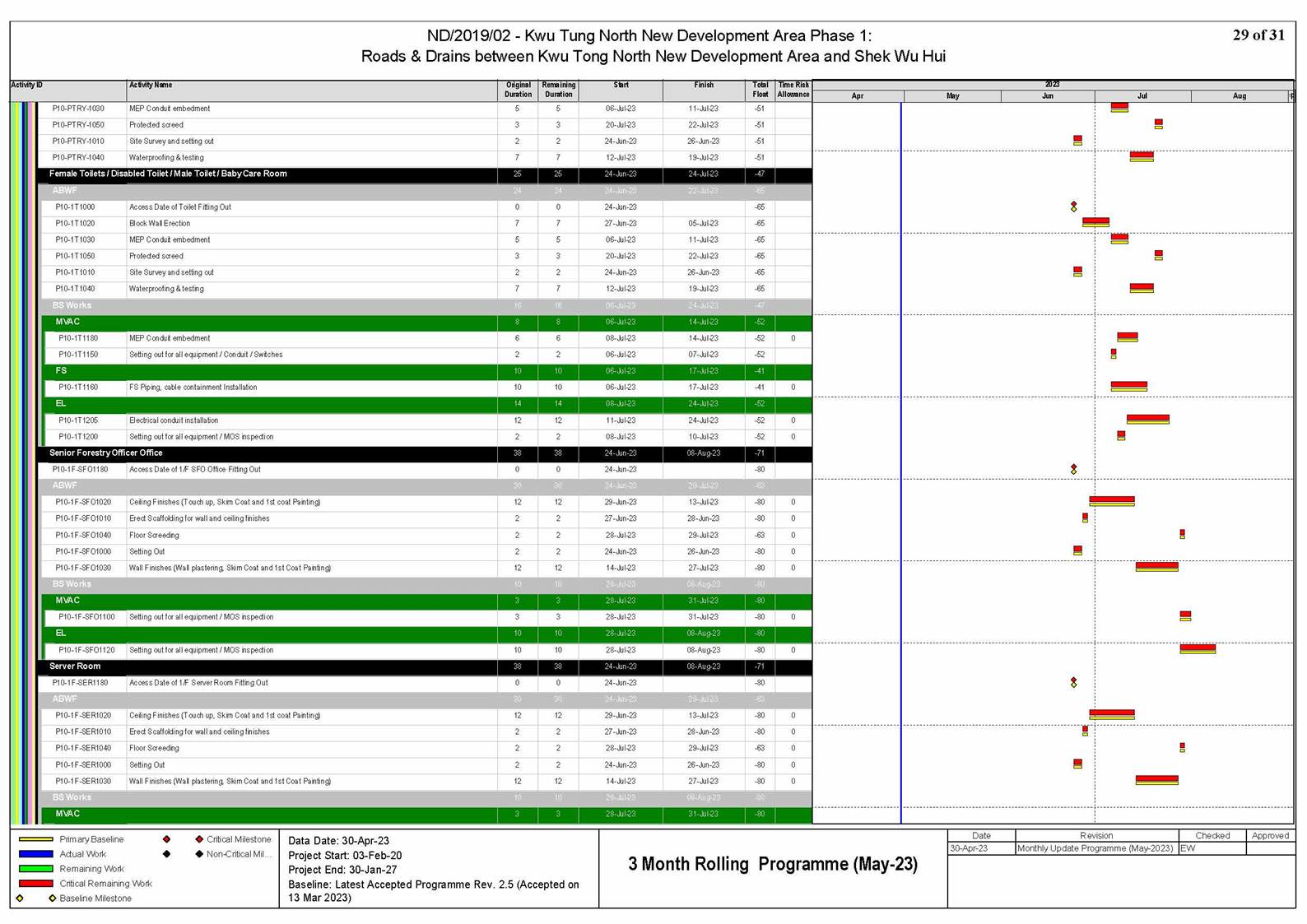Select the Server Room group row
Screen dimensions: 1307x924
click(425, 666)
